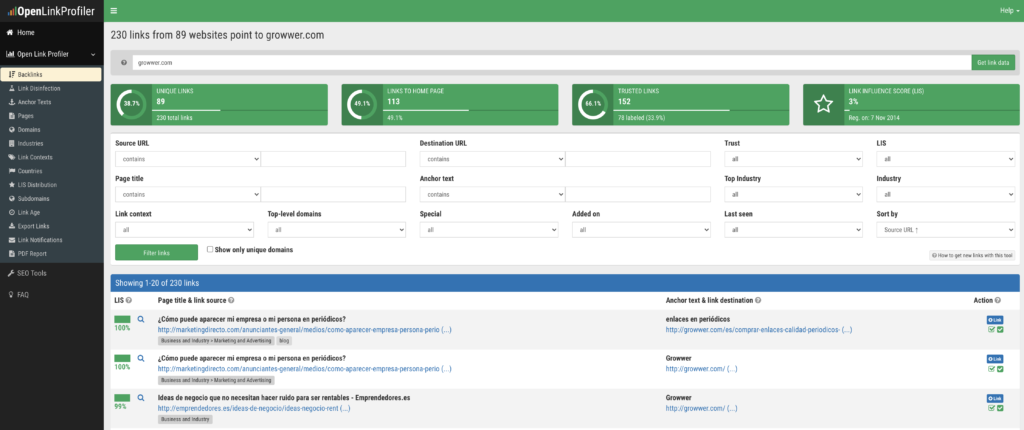
Task: Click the Get link data button
Action: [993, 63]
